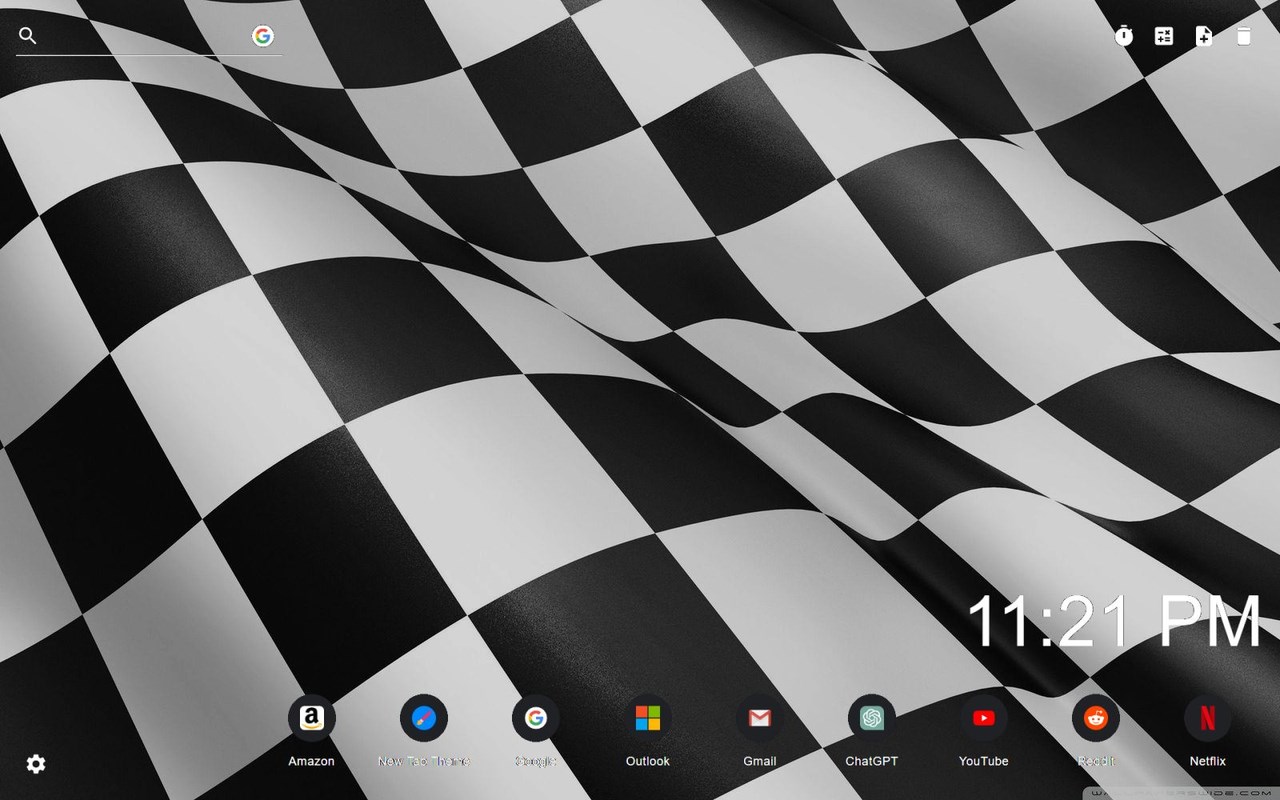
Task: Open the YouTube shortcut icon
Action: (x=984, y=718)
